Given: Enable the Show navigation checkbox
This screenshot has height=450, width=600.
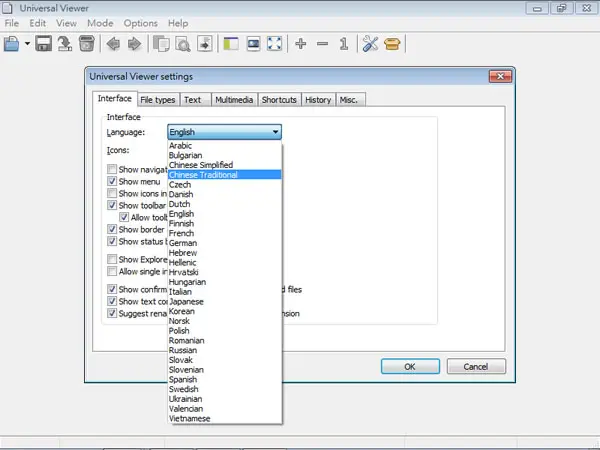Looking at the screenshot, I should click(x=112, y=169).
